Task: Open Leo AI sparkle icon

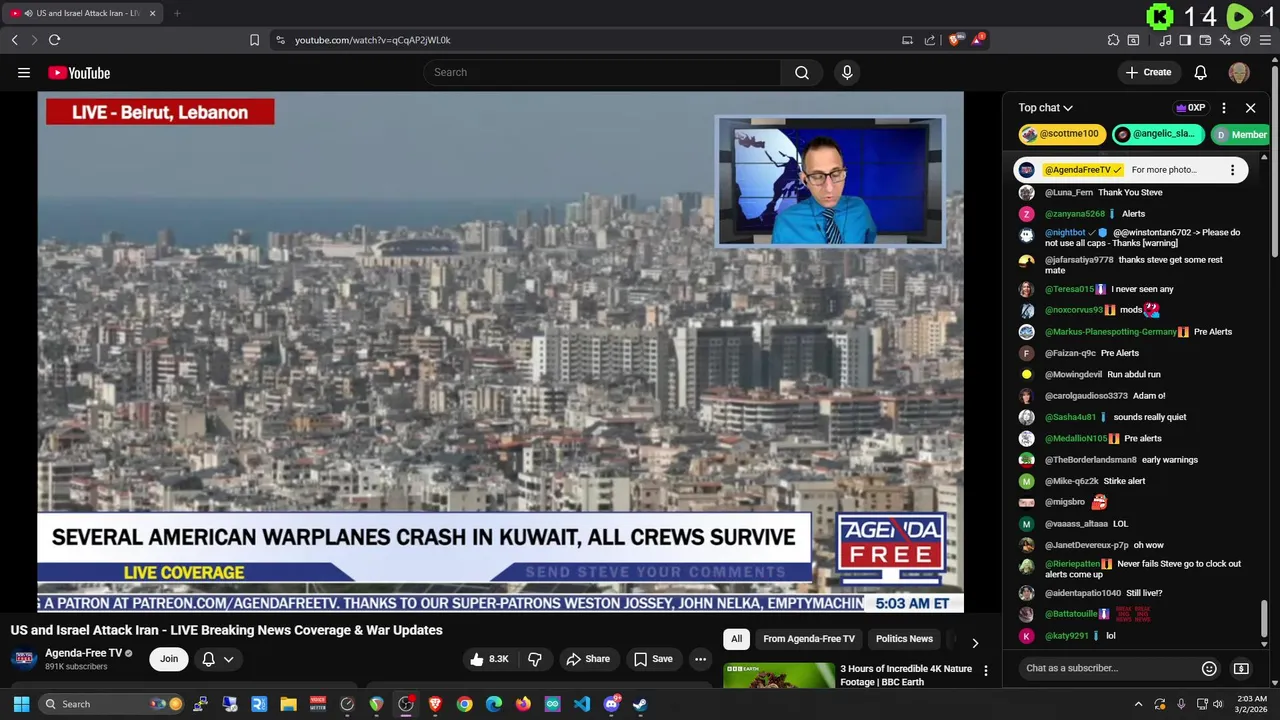Action: click(x=1225, y=40)
